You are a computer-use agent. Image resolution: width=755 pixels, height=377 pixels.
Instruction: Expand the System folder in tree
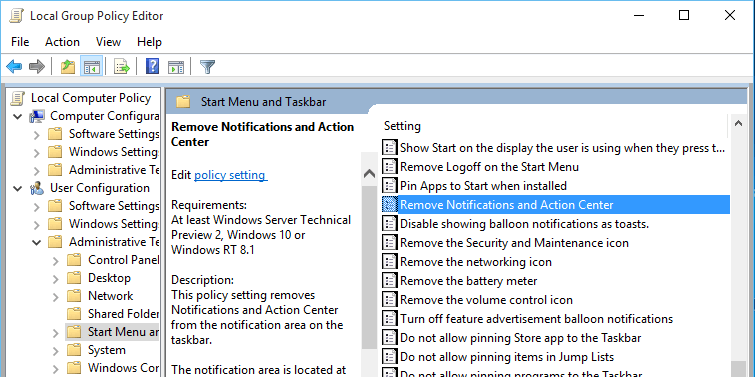[x=56, y=351]
